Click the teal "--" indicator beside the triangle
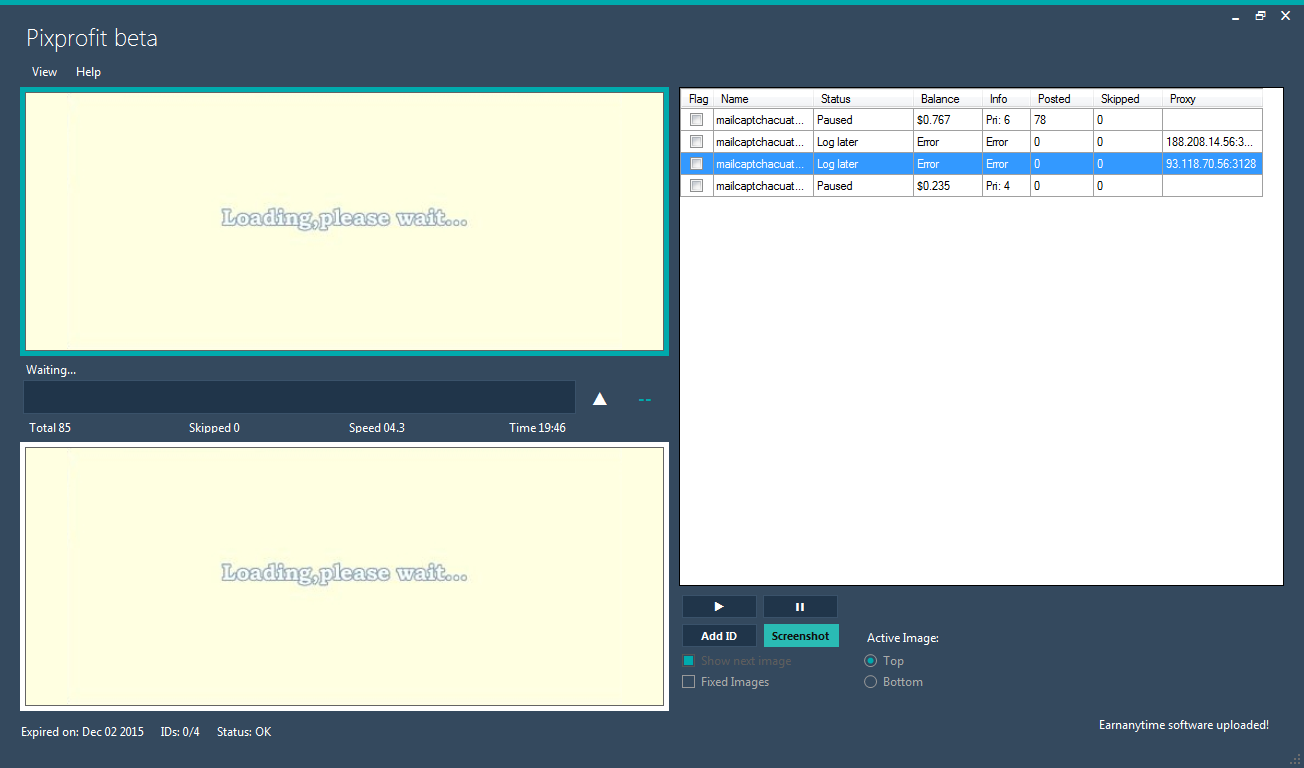This screenshot has width=1304, height=768. pyautogui.click(x=645, y=400)
